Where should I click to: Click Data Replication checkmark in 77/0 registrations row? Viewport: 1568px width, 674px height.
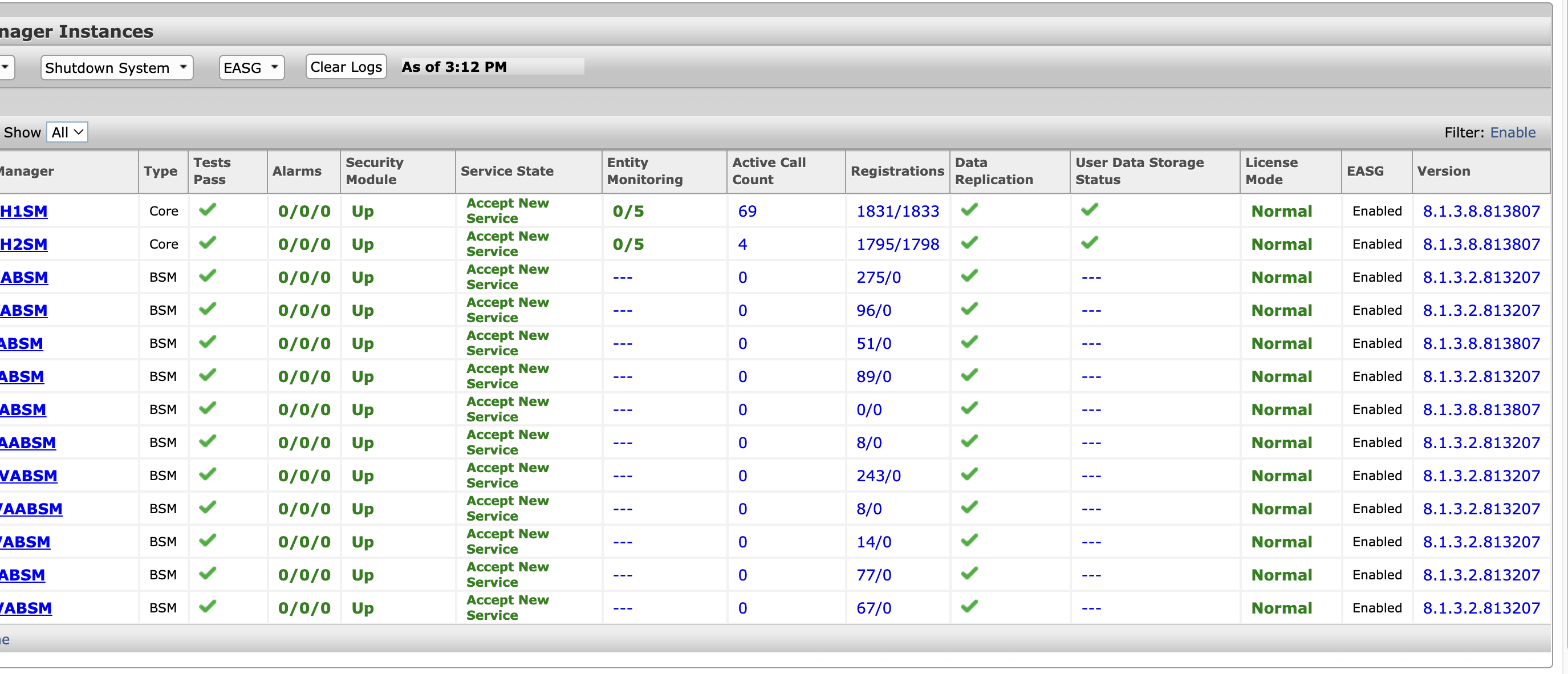[x=969, y=574]
